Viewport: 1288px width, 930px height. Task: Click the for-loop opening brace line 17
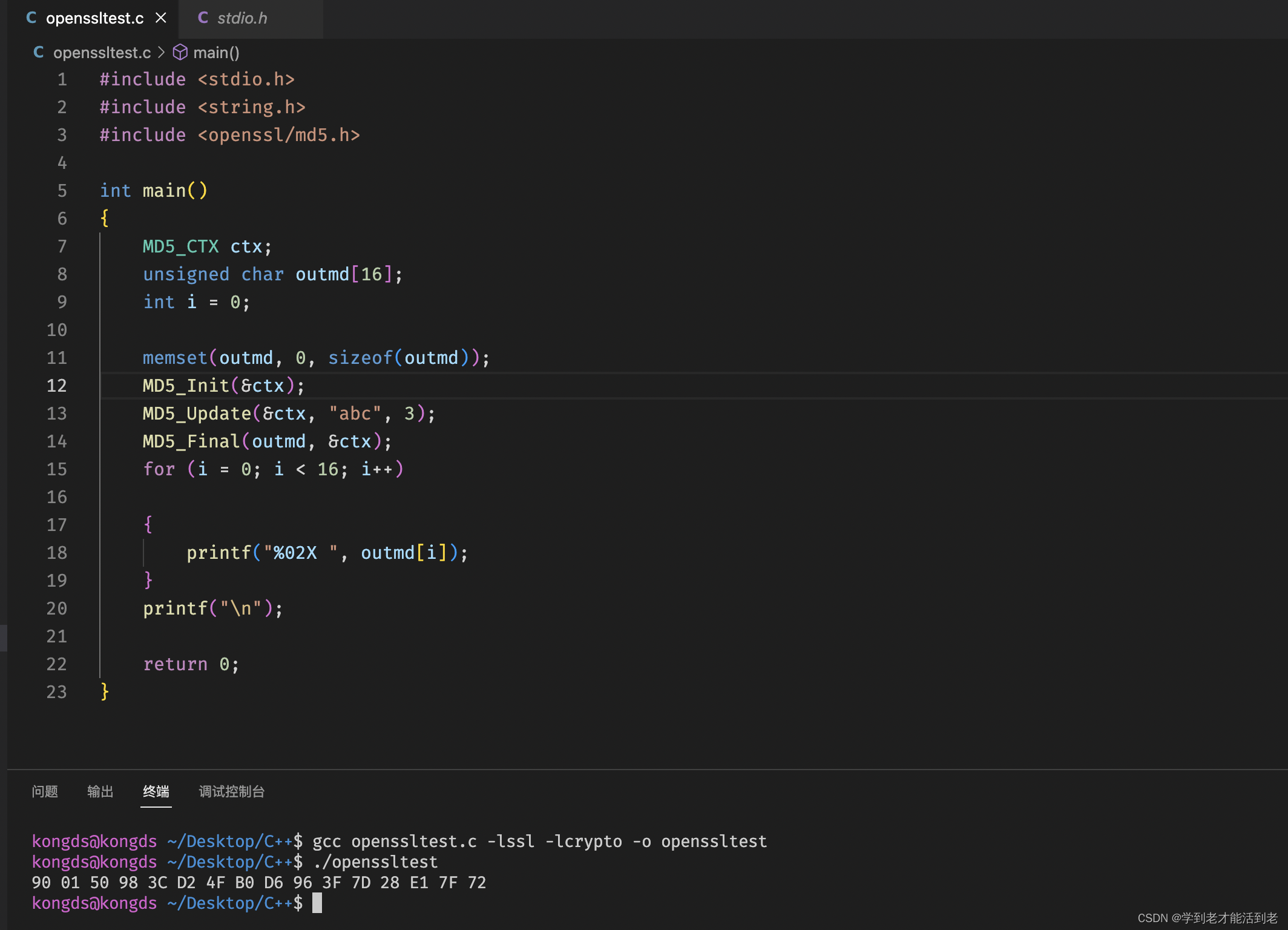click(x=148, y=524)
